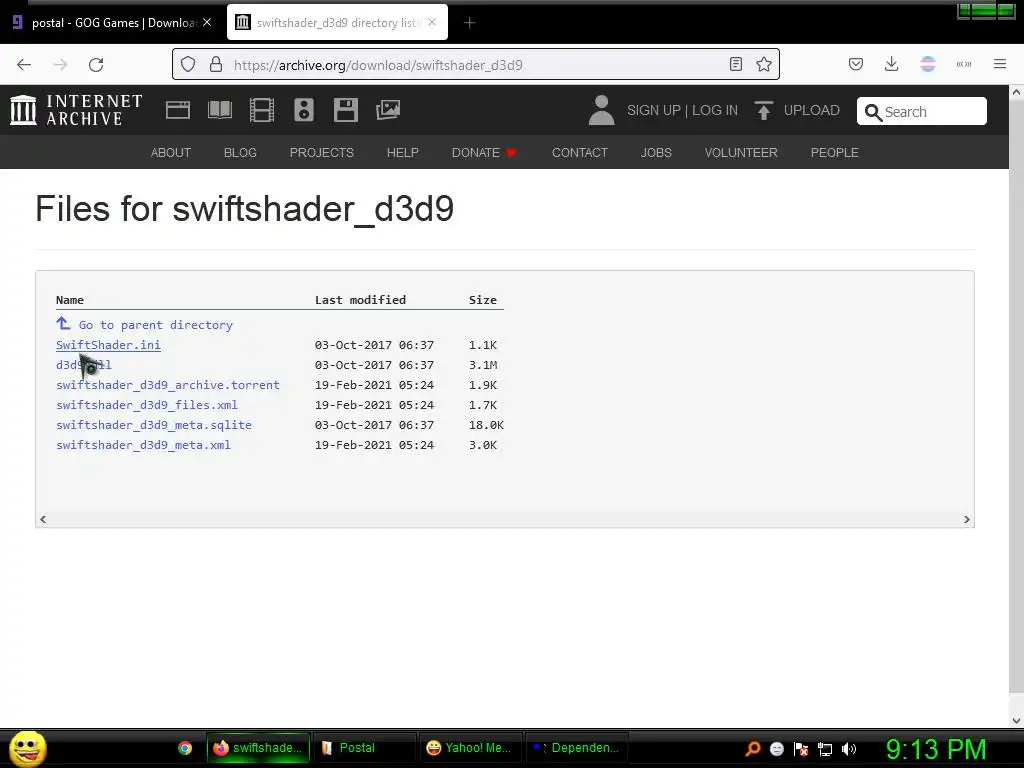Reload the current page
The image size is (1024, 768).
coord(96,65)
